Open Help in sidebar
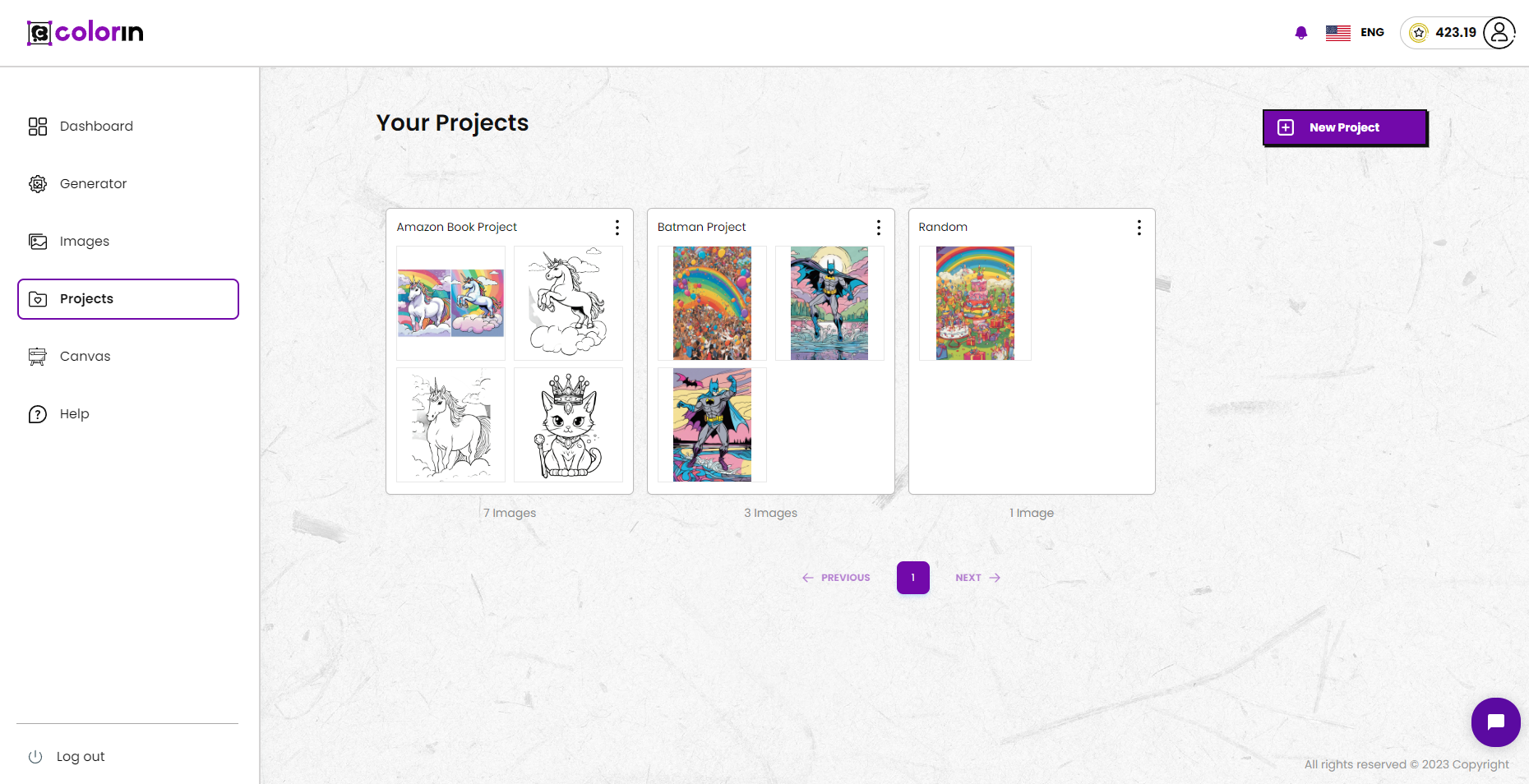Screen dimensions: 1529x784 [x=127, y=414]
